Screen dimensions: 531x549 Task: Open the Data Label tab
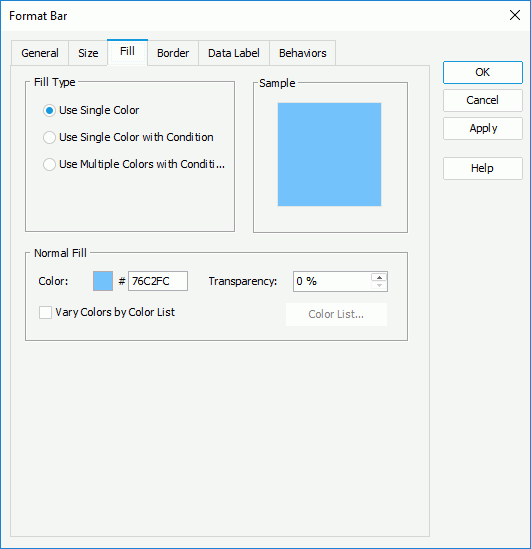[x=234, y=53]
